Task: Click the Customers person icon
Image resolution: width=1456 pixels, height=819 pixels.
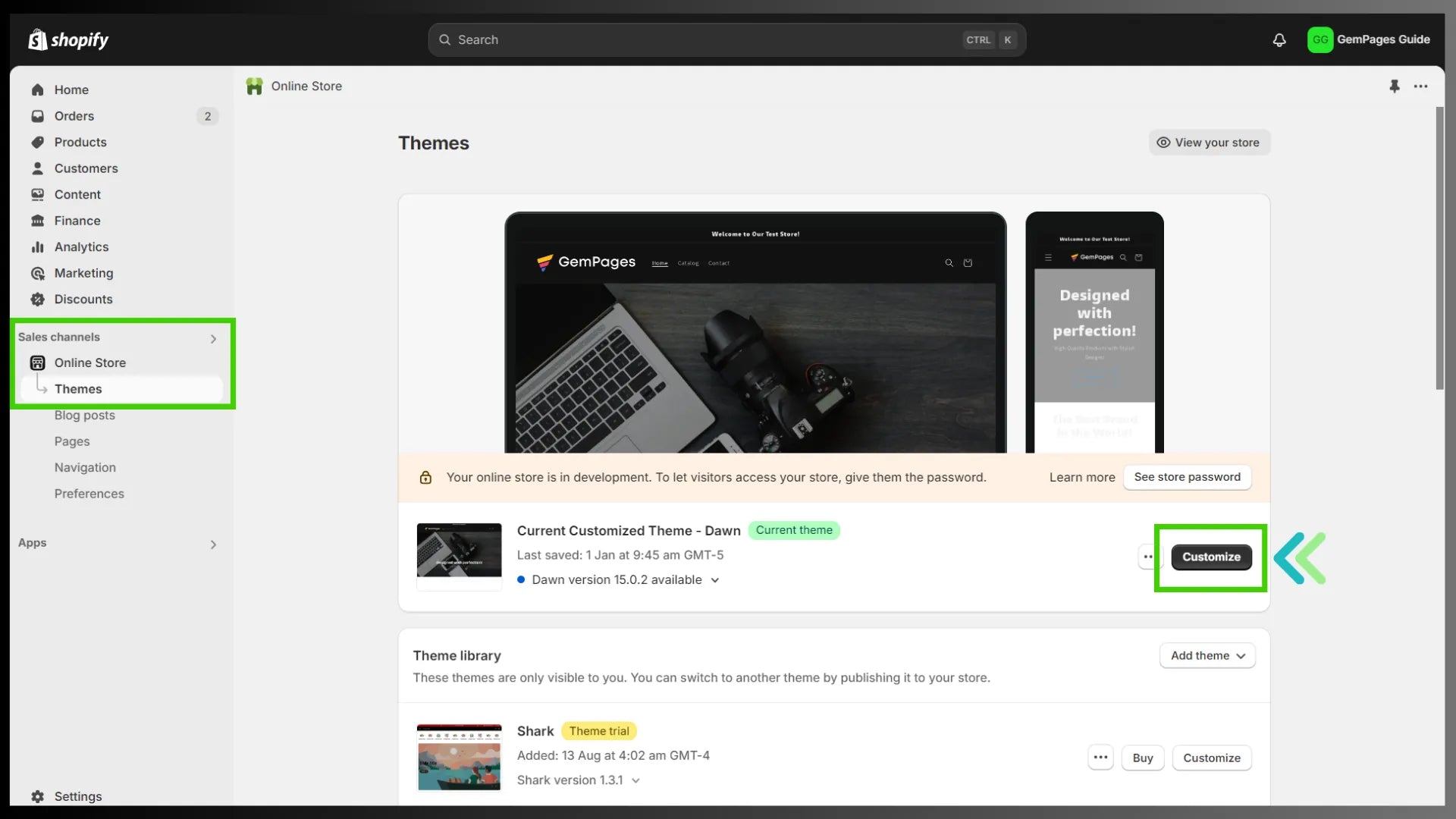Action: click(37, 168)
